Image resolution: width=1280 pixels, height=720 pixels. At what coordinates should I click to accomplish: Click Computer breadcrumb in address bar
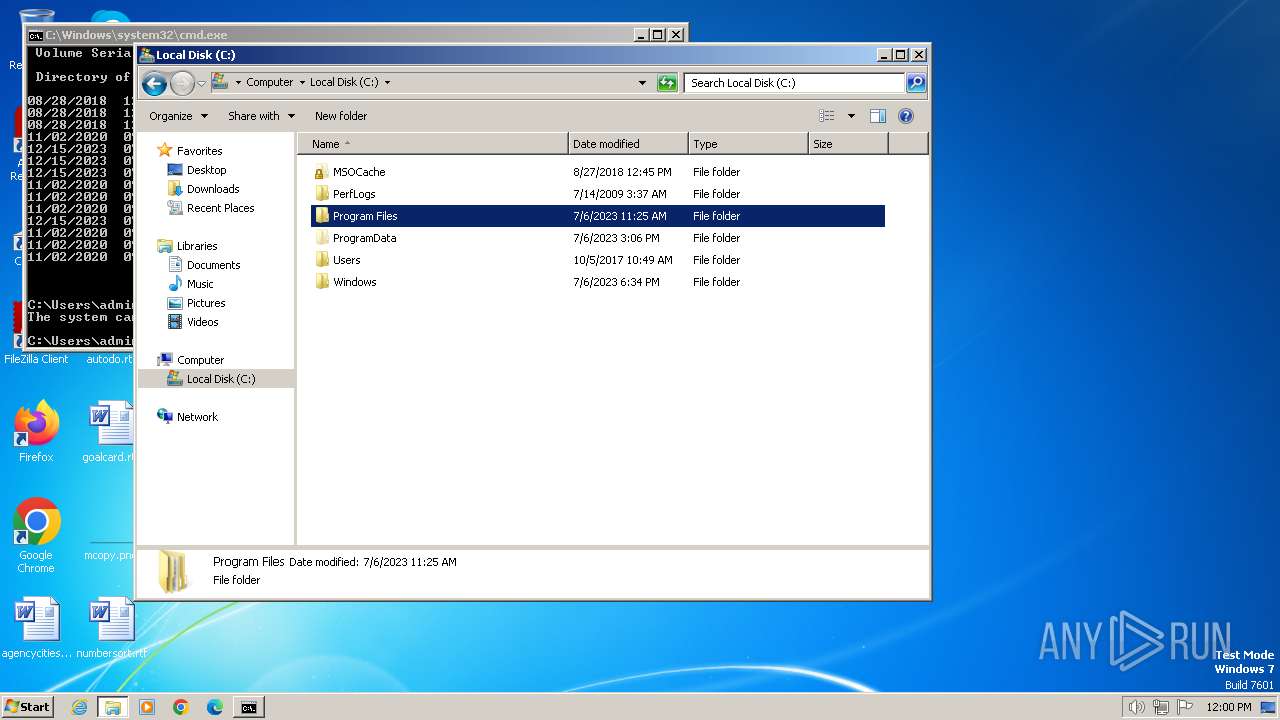(270, 83)
